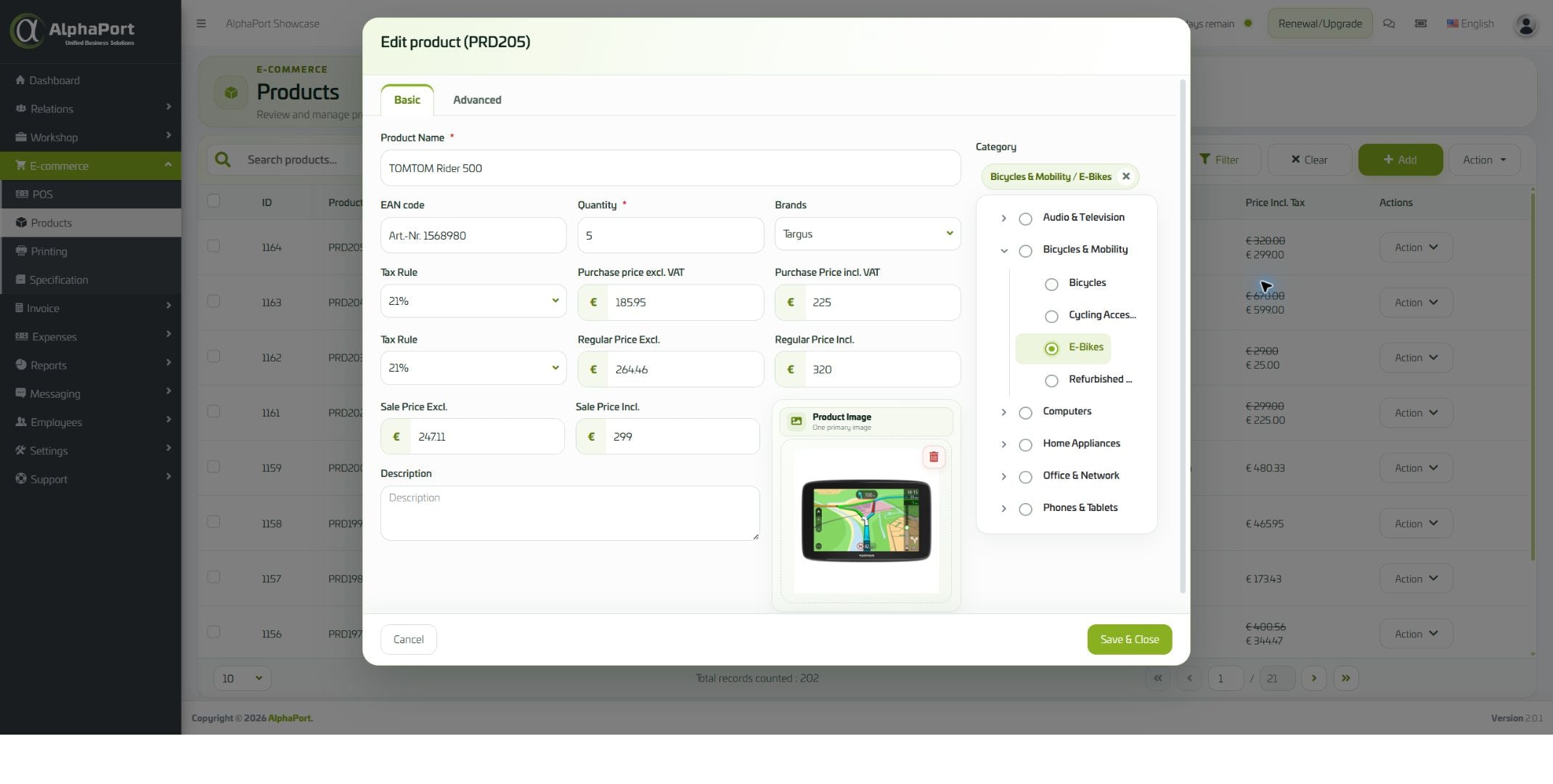Delete the product image with trash icon

(934, 457)
